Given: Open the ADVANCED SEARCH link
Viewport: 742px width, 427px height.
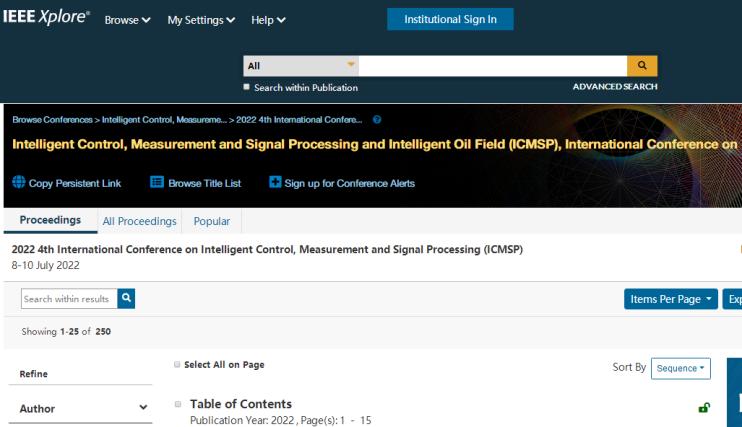Looking at the screenshot, I should pyautogui.click(x=614, y=86).
